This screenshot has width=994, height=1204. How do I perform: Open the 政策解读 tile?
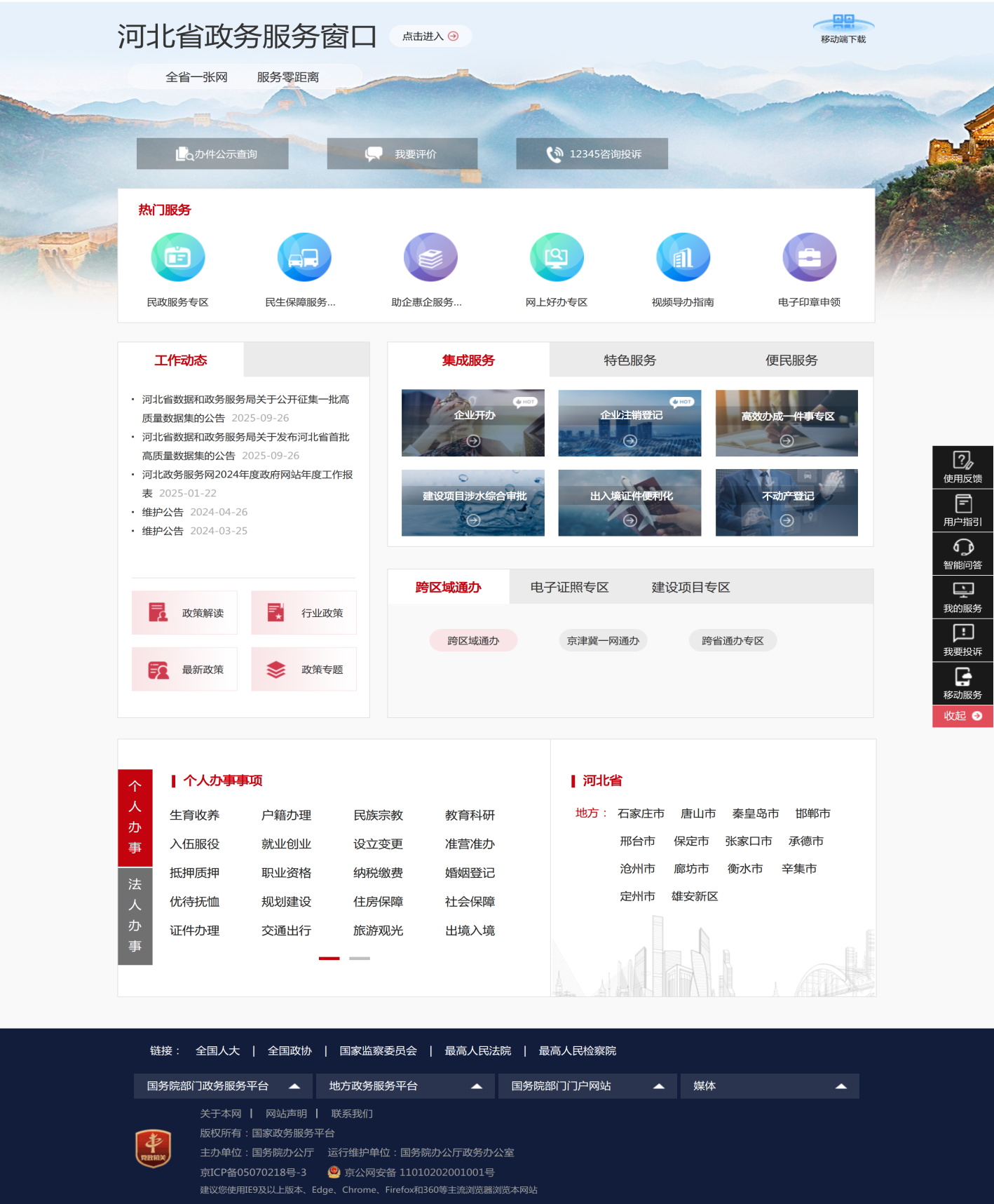[x=184, y=613]
